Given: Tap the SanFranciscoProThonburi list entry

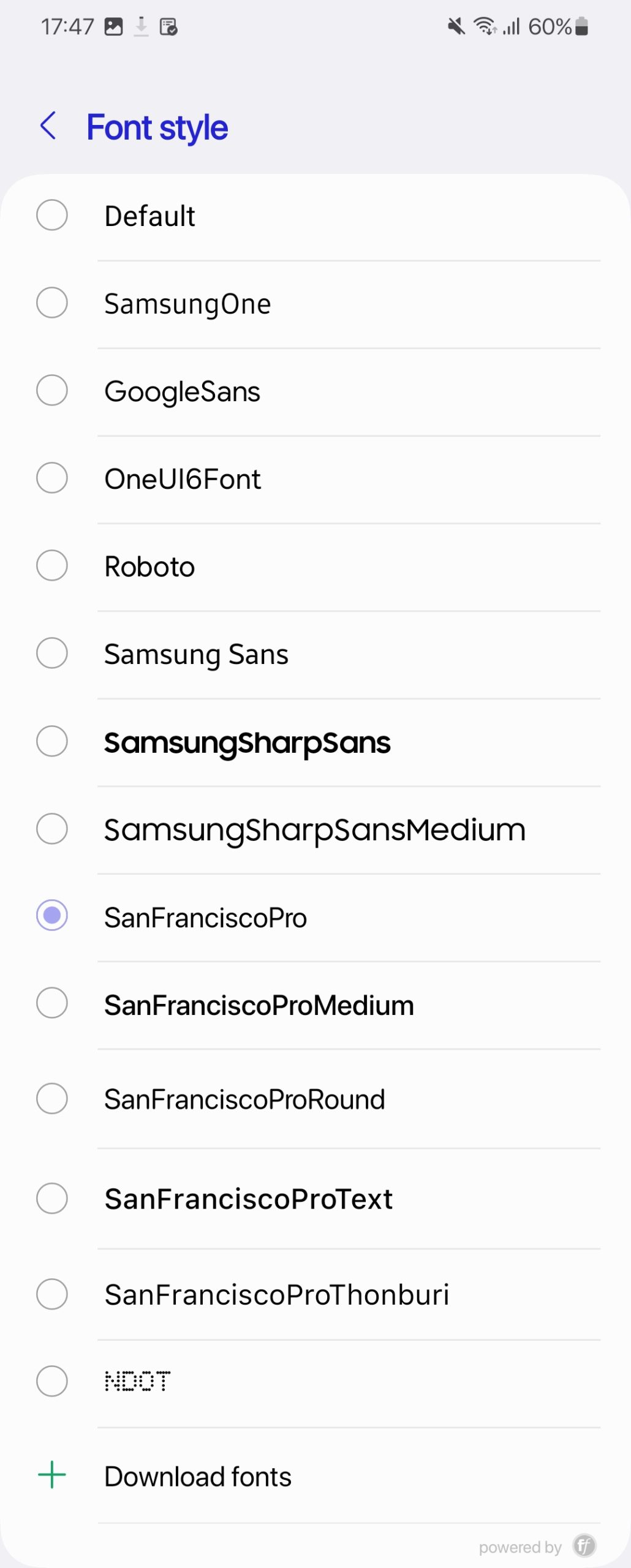Looking at the screenshot, I should click(x=315, y=1294).
